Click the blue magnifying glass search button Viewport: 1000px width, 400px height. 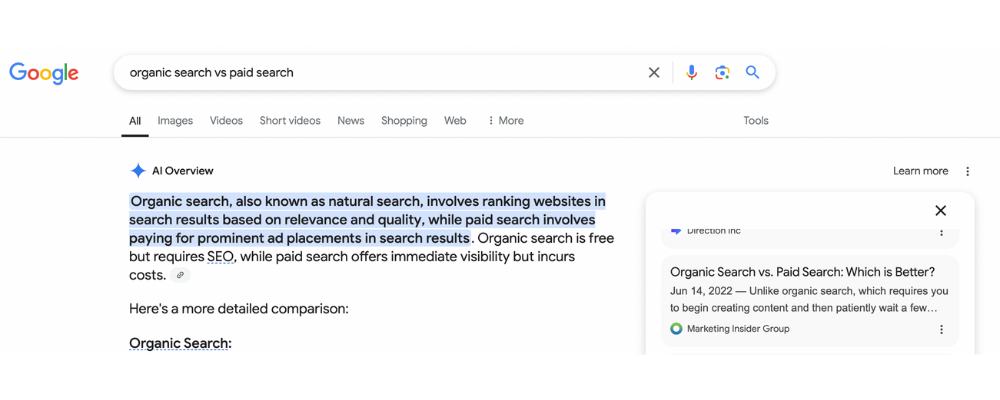[x=753, y=72]
